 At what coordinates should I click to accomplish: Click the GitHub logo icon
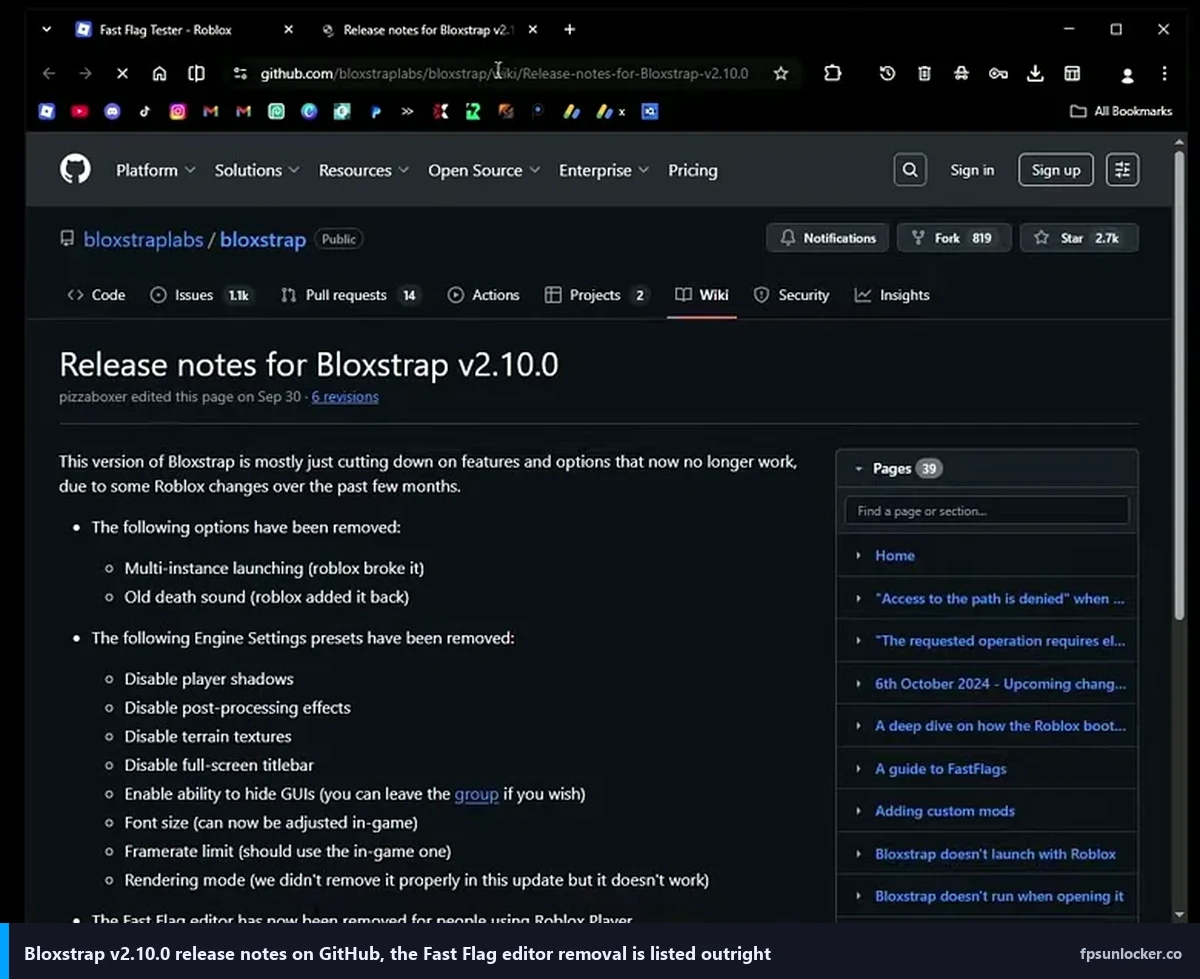point(75,169)
